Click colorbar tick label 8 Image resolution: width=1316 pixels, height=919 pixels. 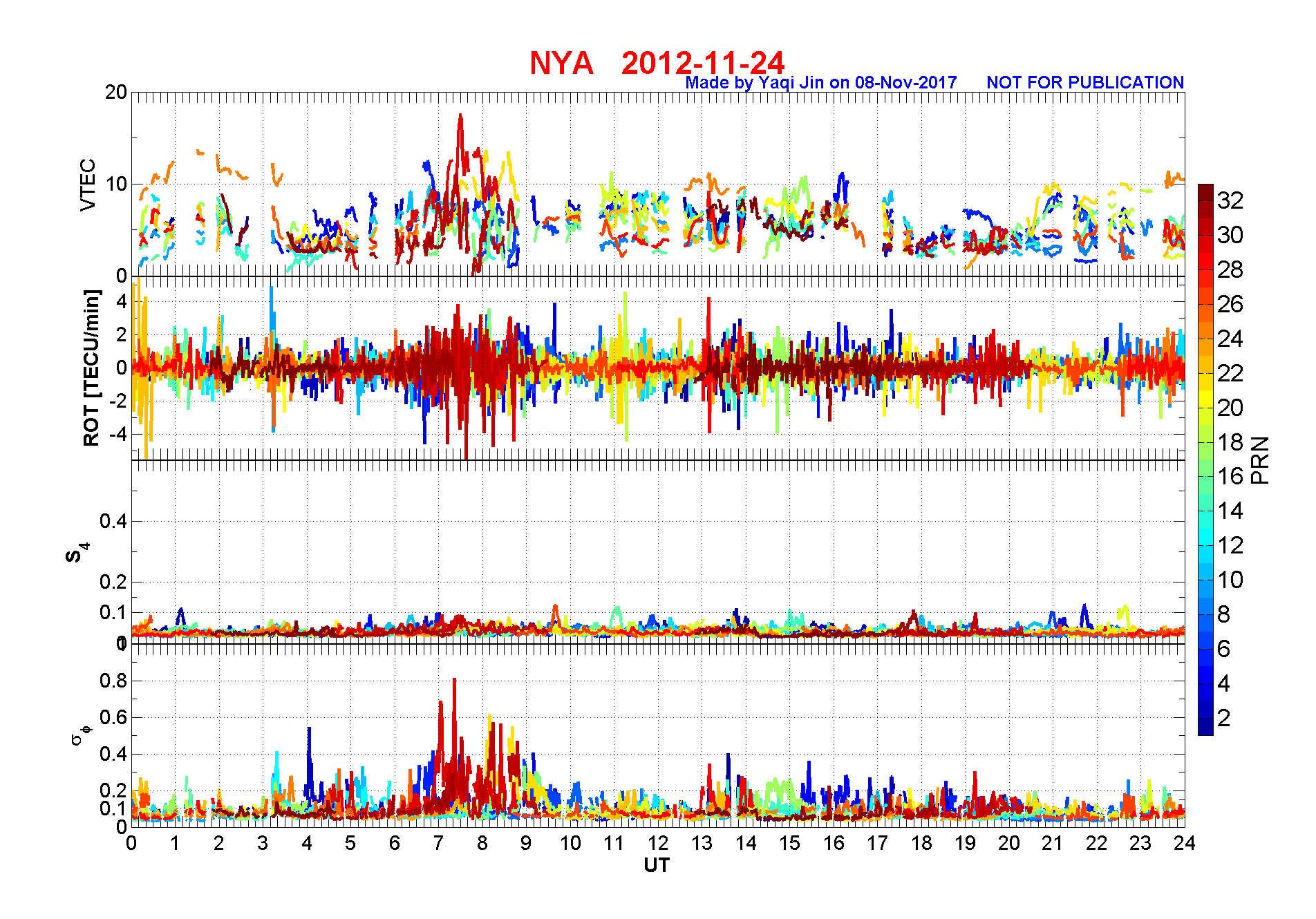(x=1224, y=614)
